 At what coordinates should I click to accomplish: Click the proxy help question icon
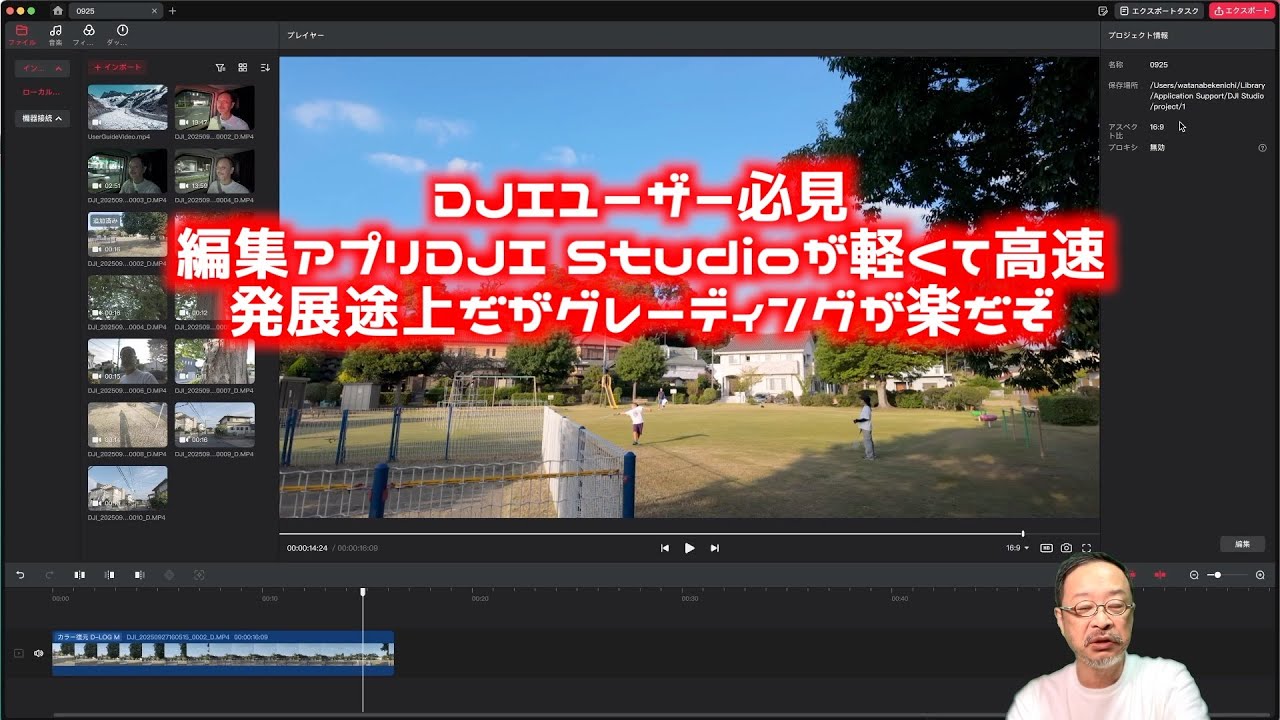click(x=1262, y=148)
